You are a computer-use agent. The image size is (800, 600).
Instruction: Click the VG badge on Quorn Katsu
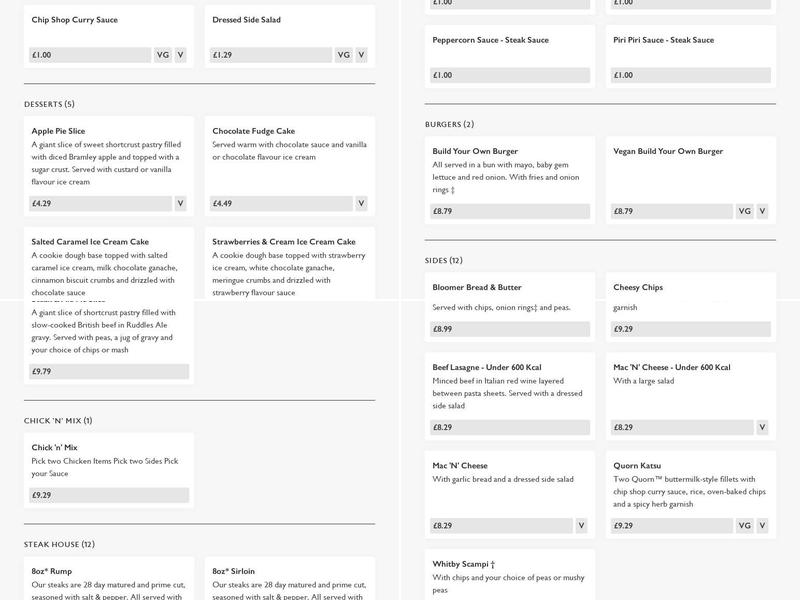pyautogui.click(x=744, y=525)
